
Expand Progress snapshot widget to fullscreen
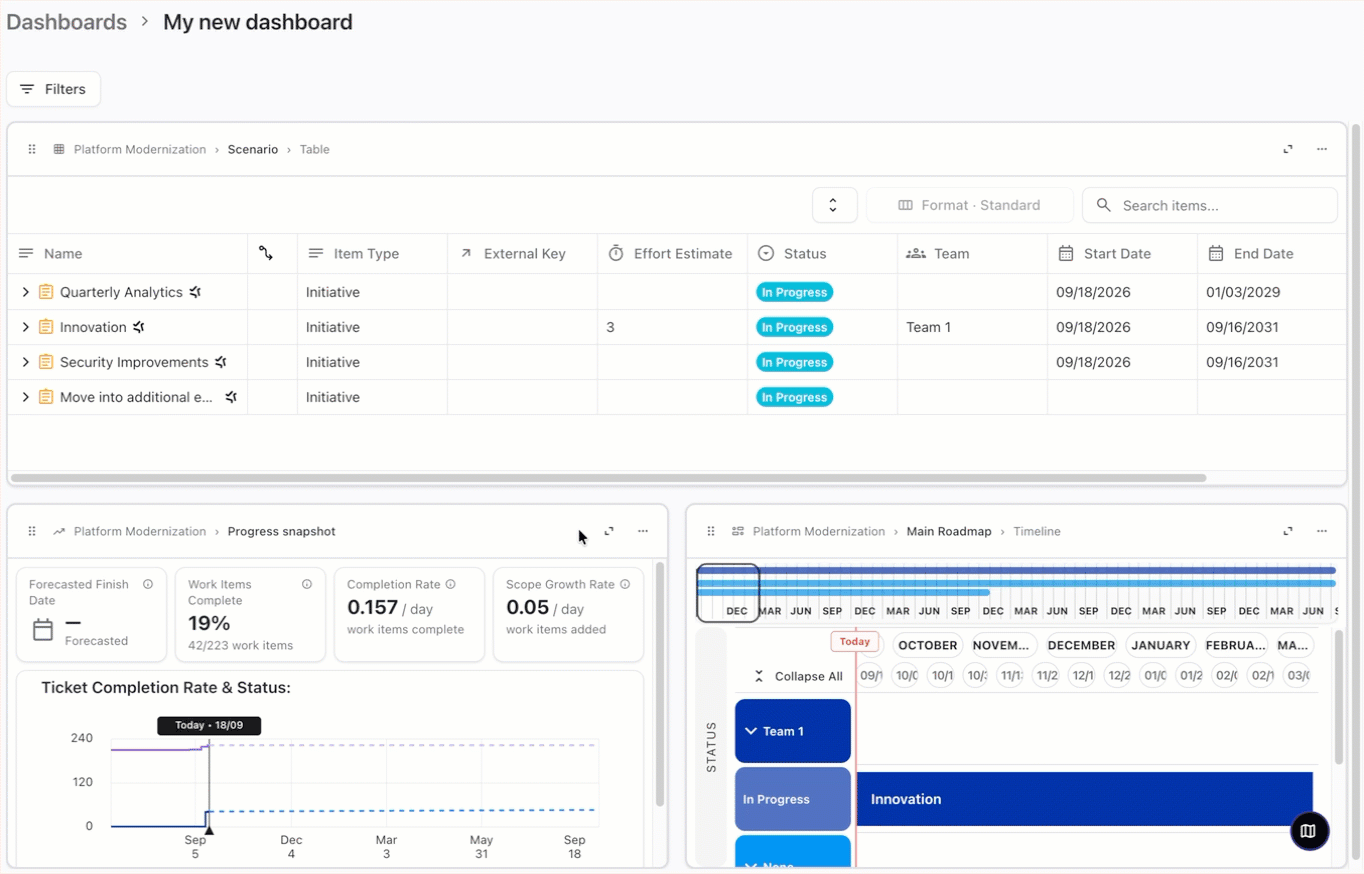609,531
